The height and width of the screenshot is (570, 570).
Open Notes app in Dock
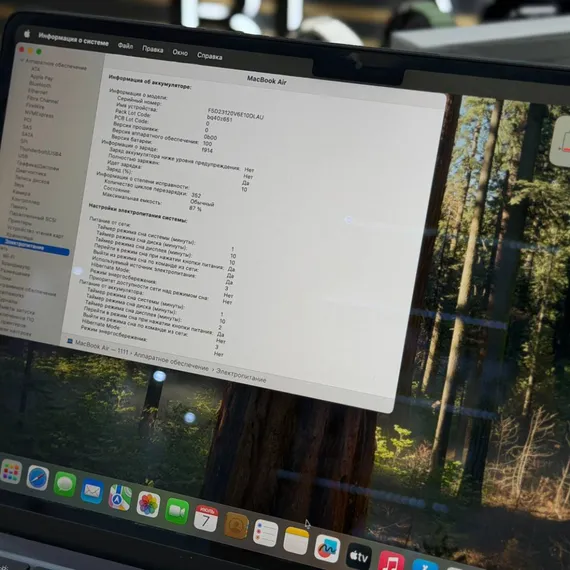coord(296,541)
